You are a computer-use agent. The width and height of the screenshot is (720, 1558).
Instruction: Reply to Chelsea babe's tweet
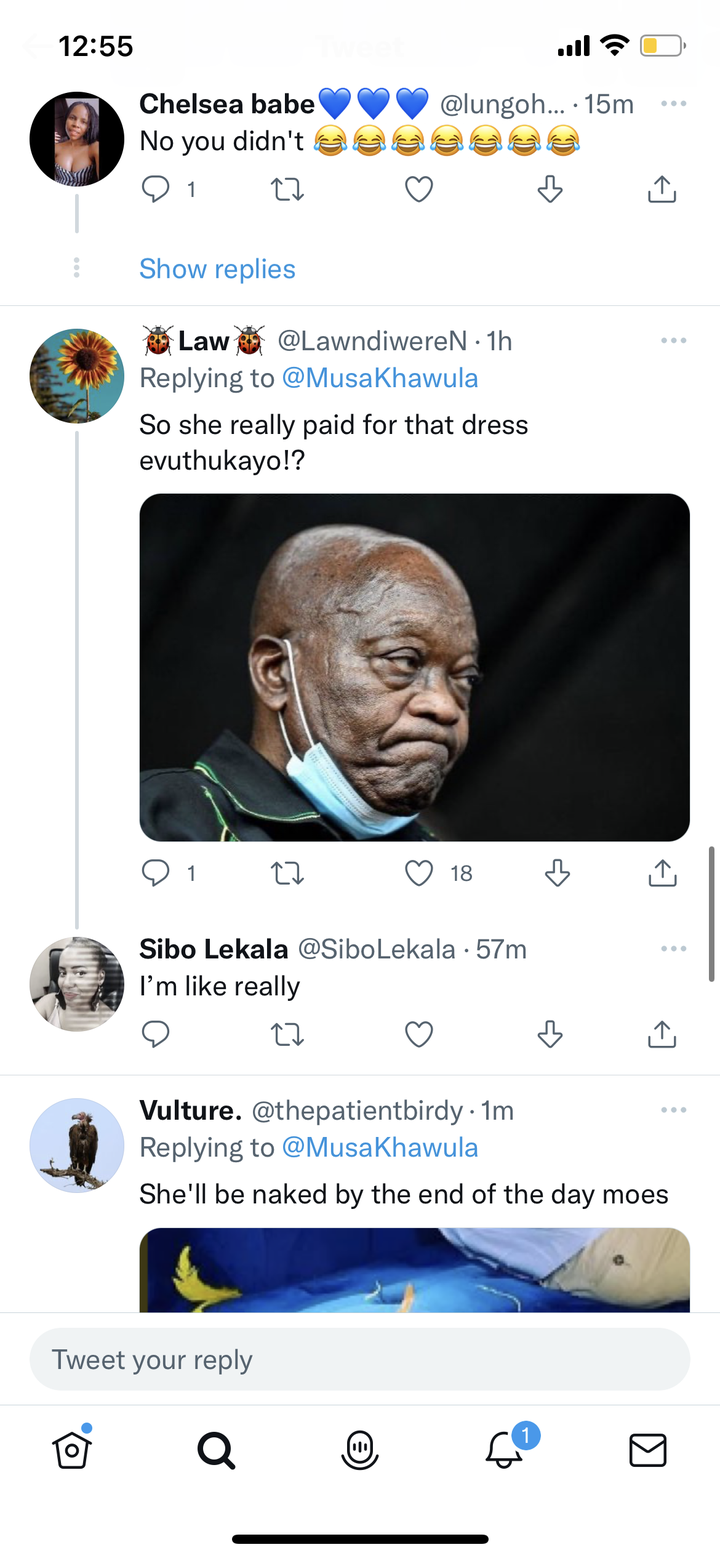point(156,189)
